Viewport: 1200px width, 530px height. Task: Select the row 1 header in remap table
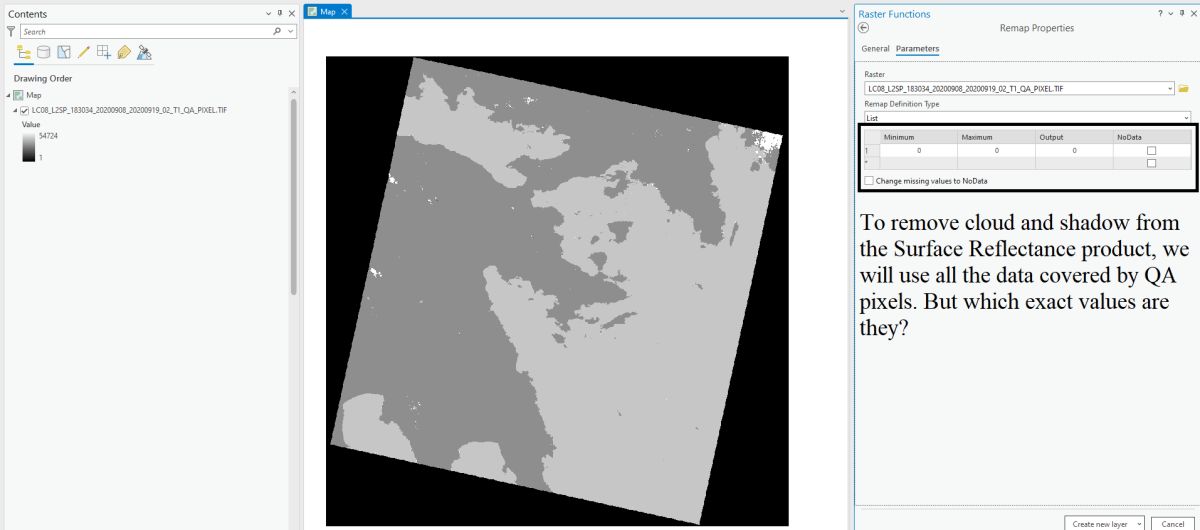[870, 150]
